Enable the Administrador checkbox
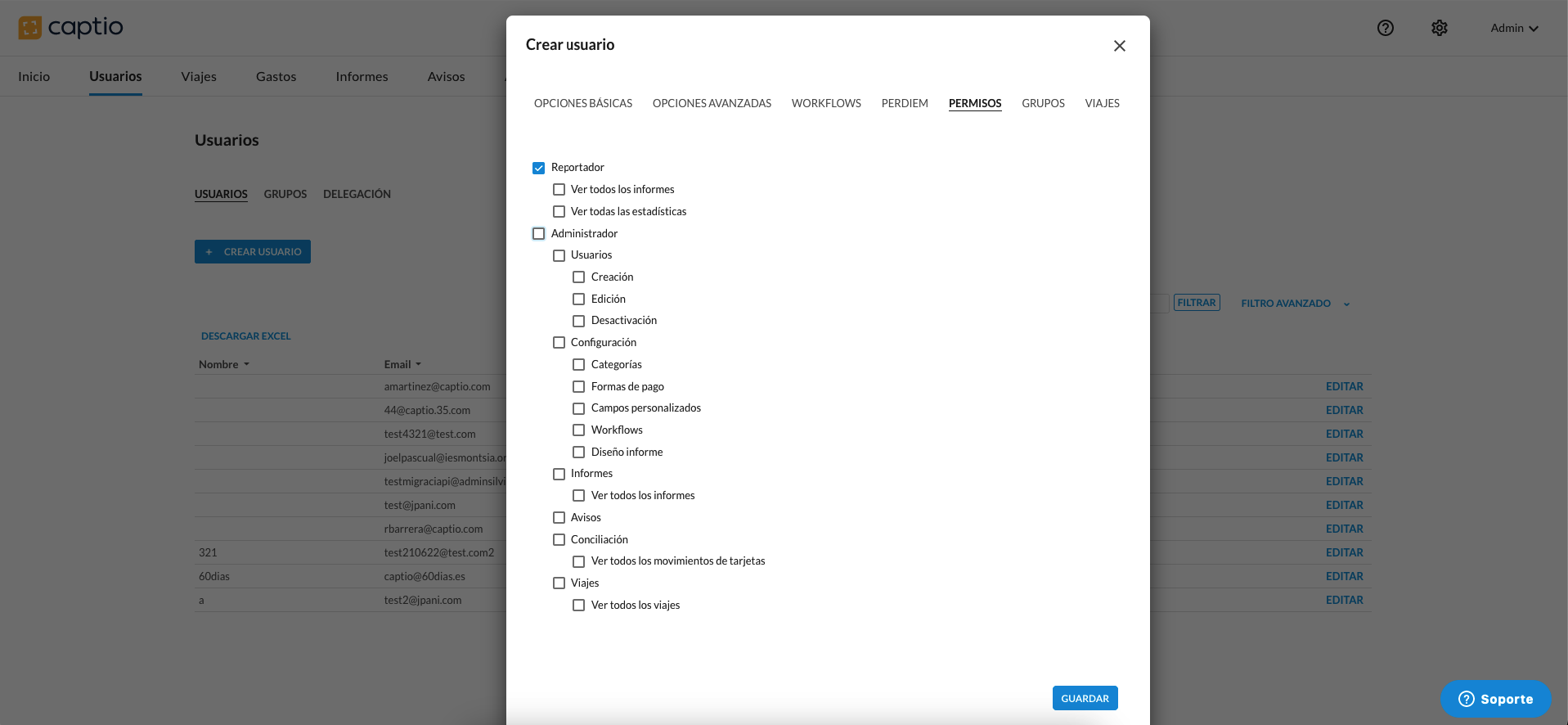1568x725 pixels. [538, 234]
